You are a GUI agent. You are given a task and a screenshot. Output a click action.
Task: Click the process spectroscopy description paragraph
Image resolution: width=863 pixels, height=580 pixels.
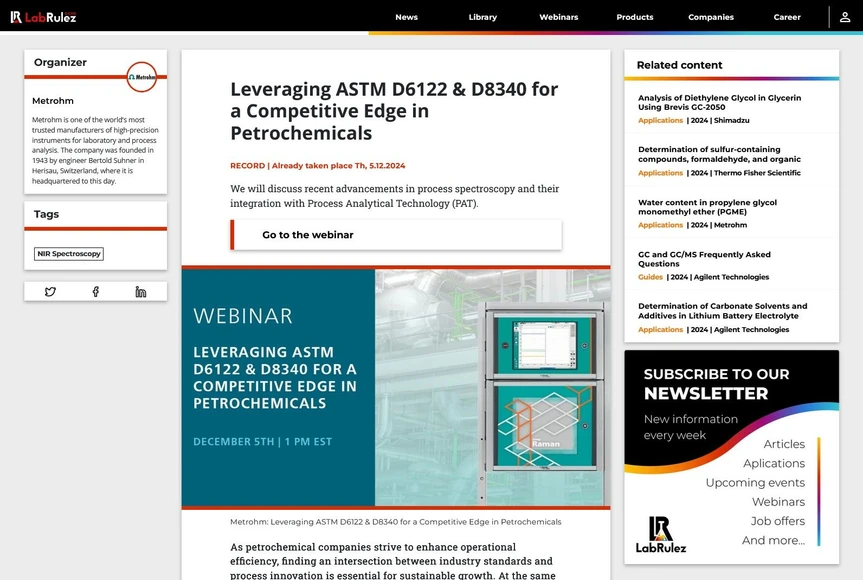(x=395, y=196)
